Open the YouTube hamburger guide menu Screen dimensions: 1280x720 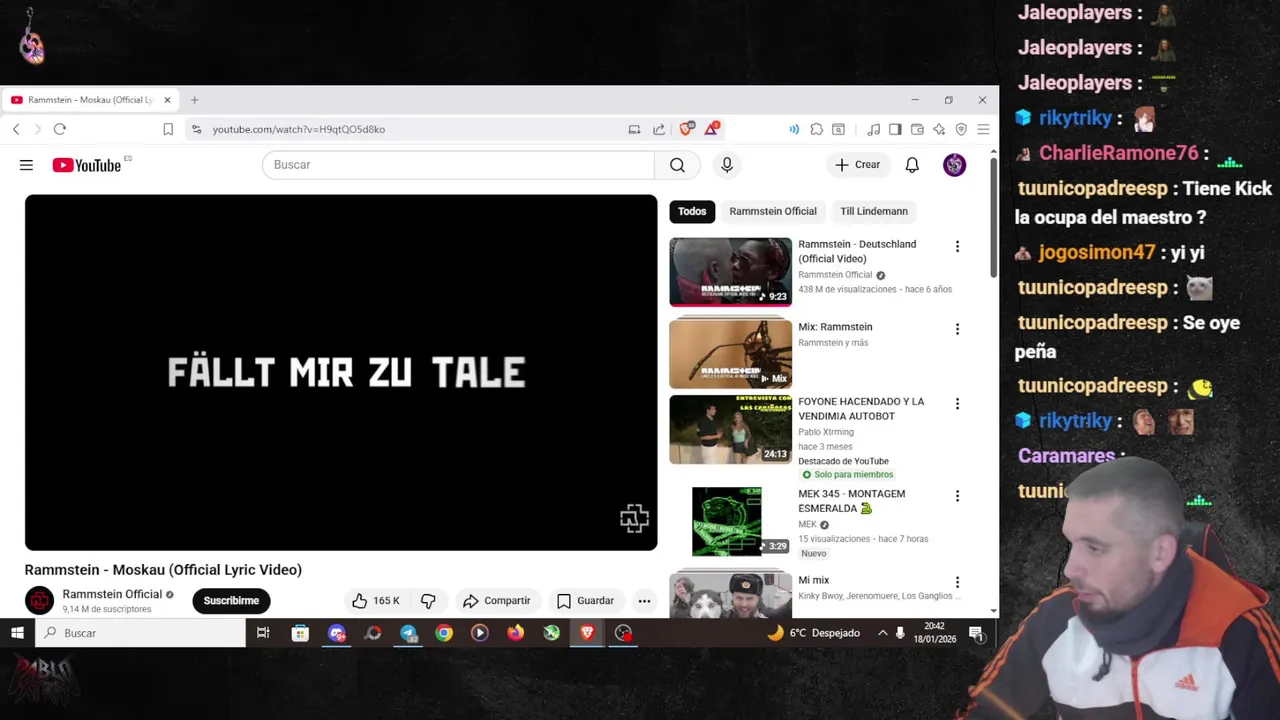(x=26, y=165)
